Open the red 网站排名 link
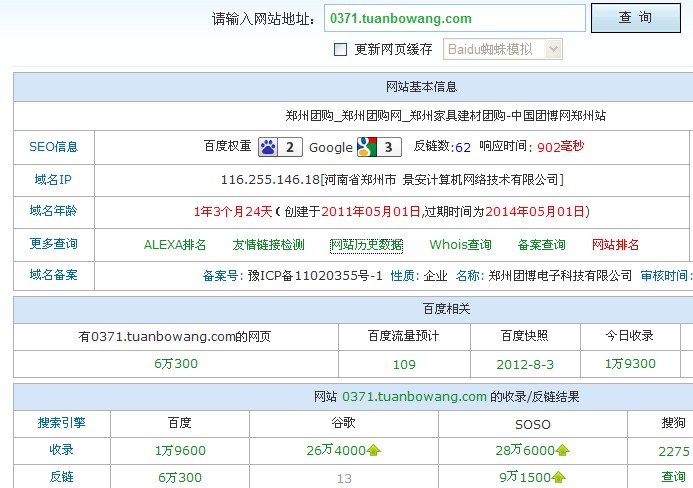The width and height of the screenshot is (693, 488). 615,245
